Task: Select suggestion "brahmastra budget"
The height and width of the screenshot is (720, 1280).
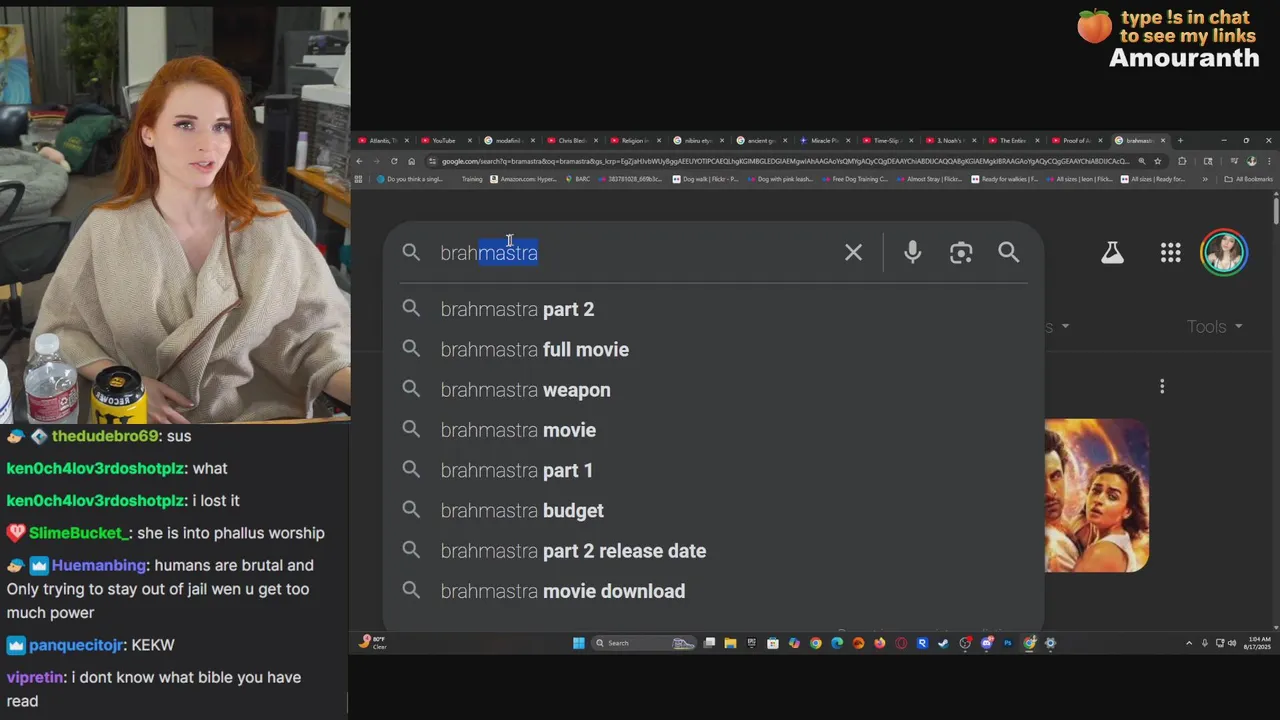Action: pyautogui.click(x=714, y=511)
